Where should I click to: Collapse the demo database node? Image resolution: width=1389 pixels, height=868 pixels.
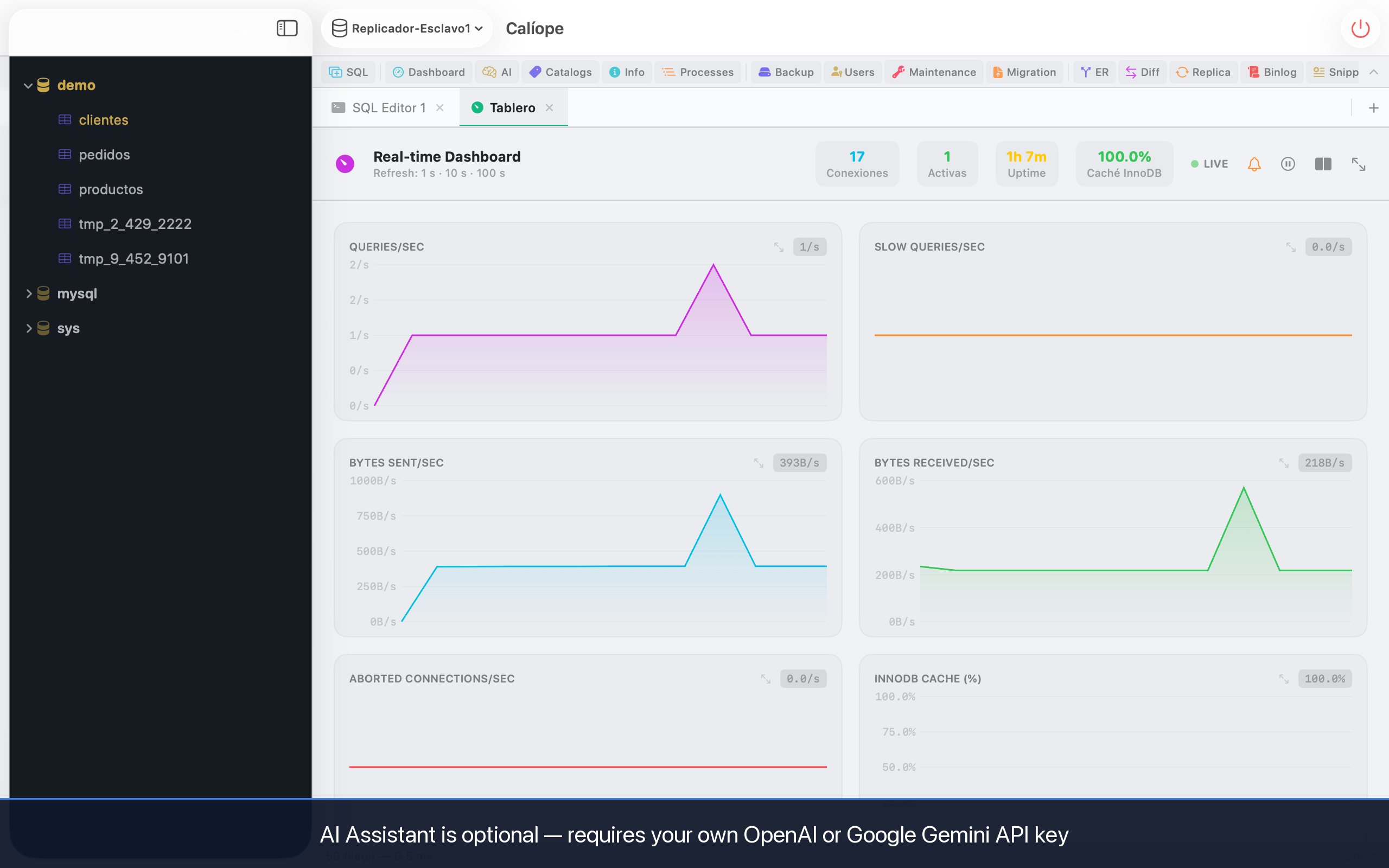(28, 86)
